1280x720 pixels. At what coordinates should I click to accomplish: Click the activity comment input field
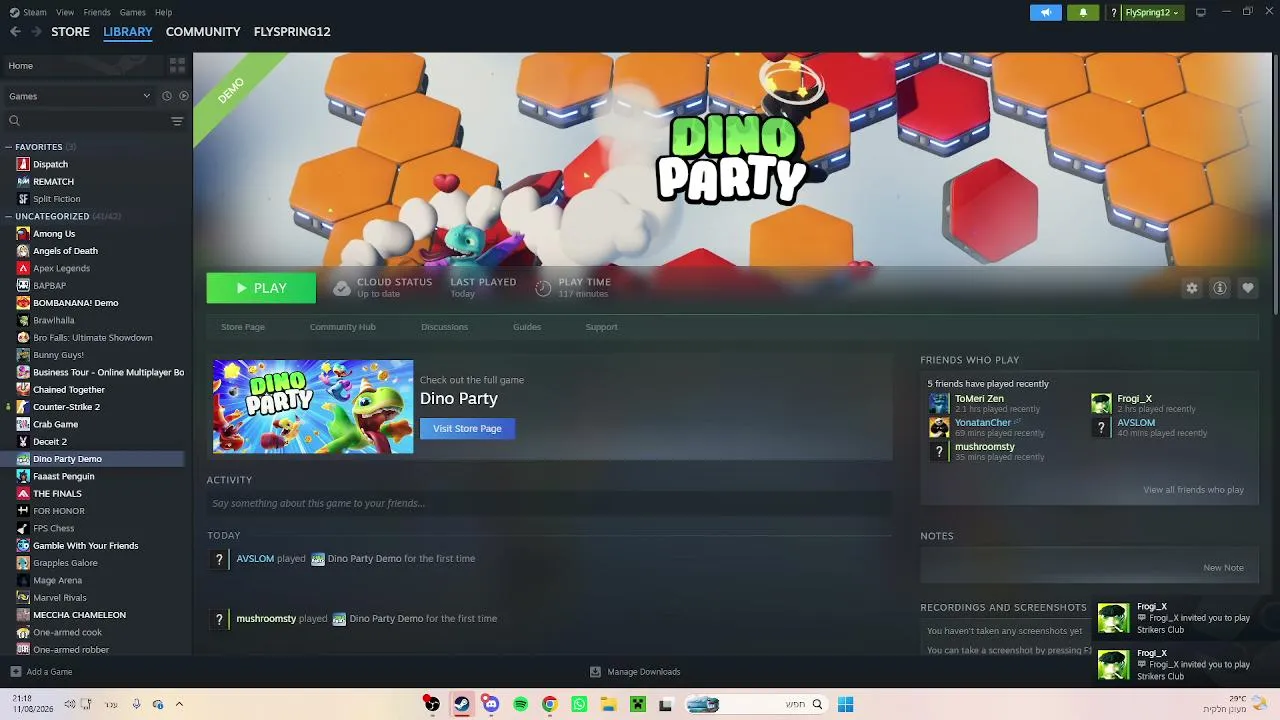[x=549, y=503]
